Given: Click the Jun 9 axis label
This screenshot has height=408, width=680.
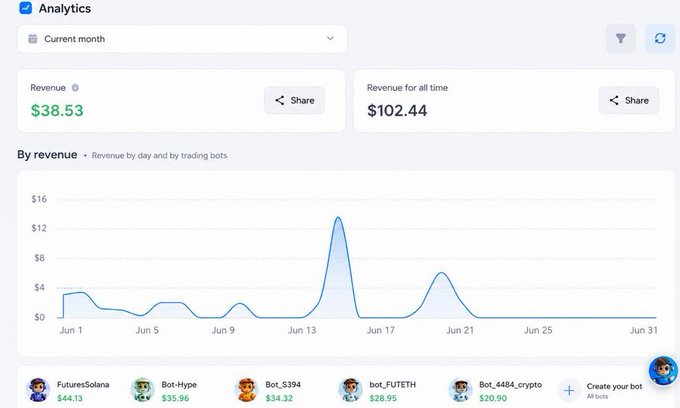Looking at the screenshot, I should click(x=223, y=330).
